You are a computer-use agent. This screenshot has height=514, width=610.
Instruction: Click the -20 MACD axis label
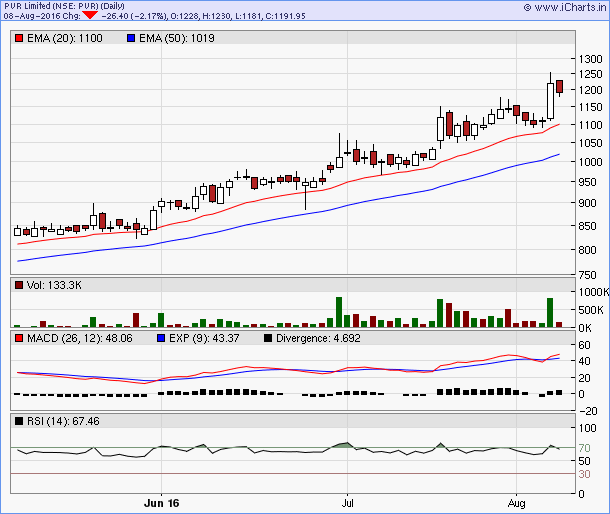click(x=587, y=411)
